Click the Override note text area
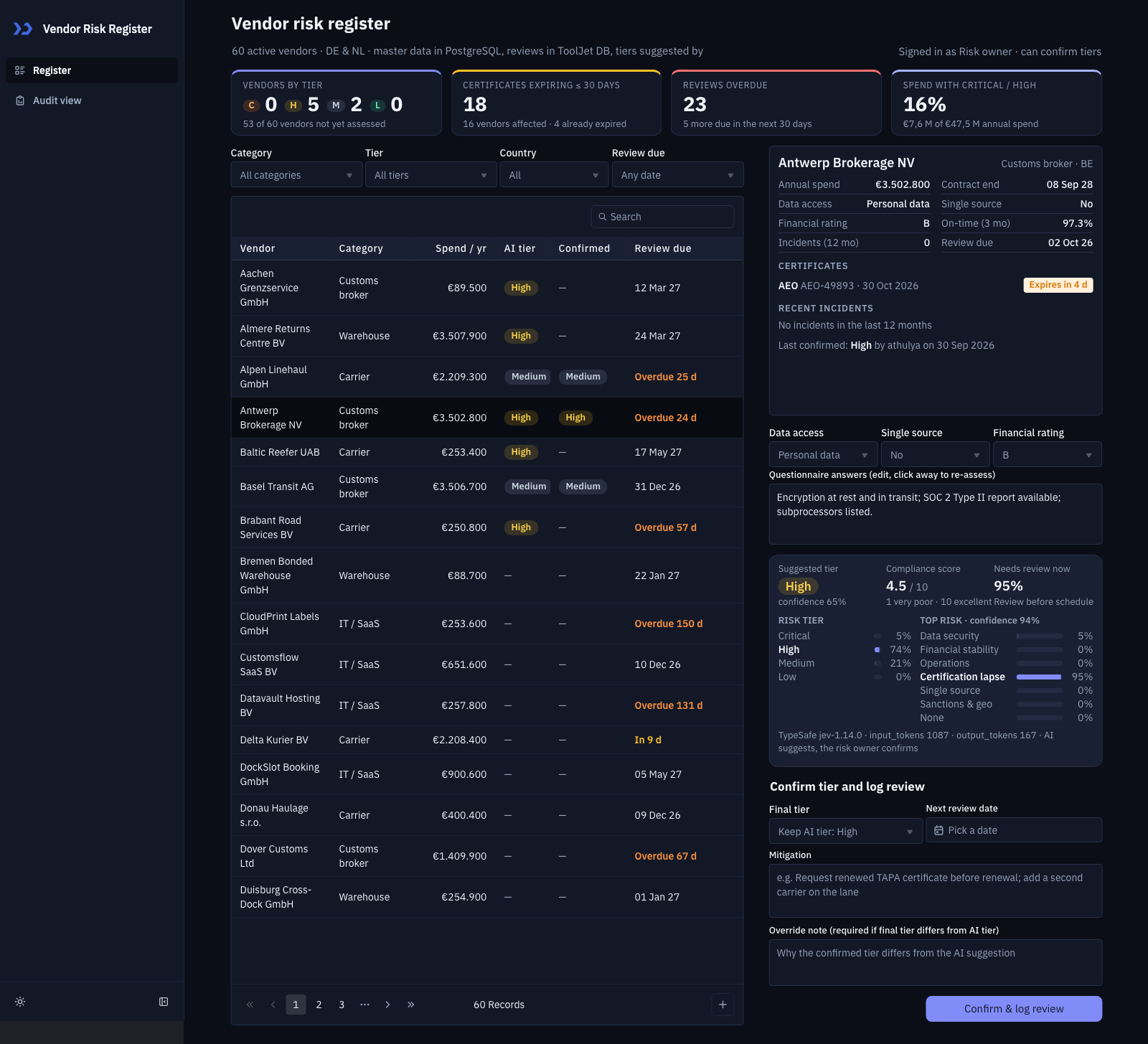 pos(936,962)
